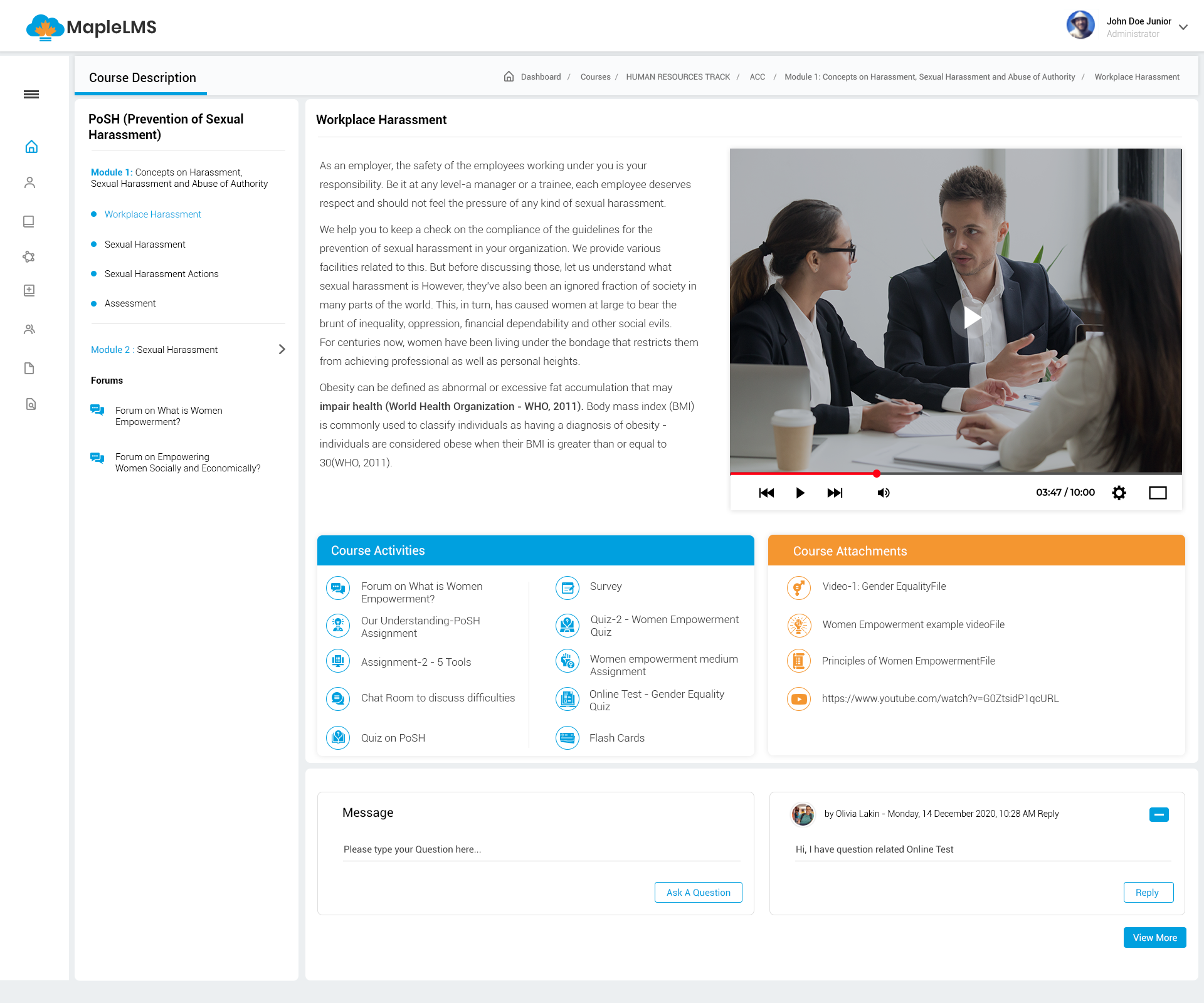Image resolution: width=1204 pixels, height=1003 pixels.
Task: Expand Module 2 Sexual Harassment chevron
Action: pos(282,349)
